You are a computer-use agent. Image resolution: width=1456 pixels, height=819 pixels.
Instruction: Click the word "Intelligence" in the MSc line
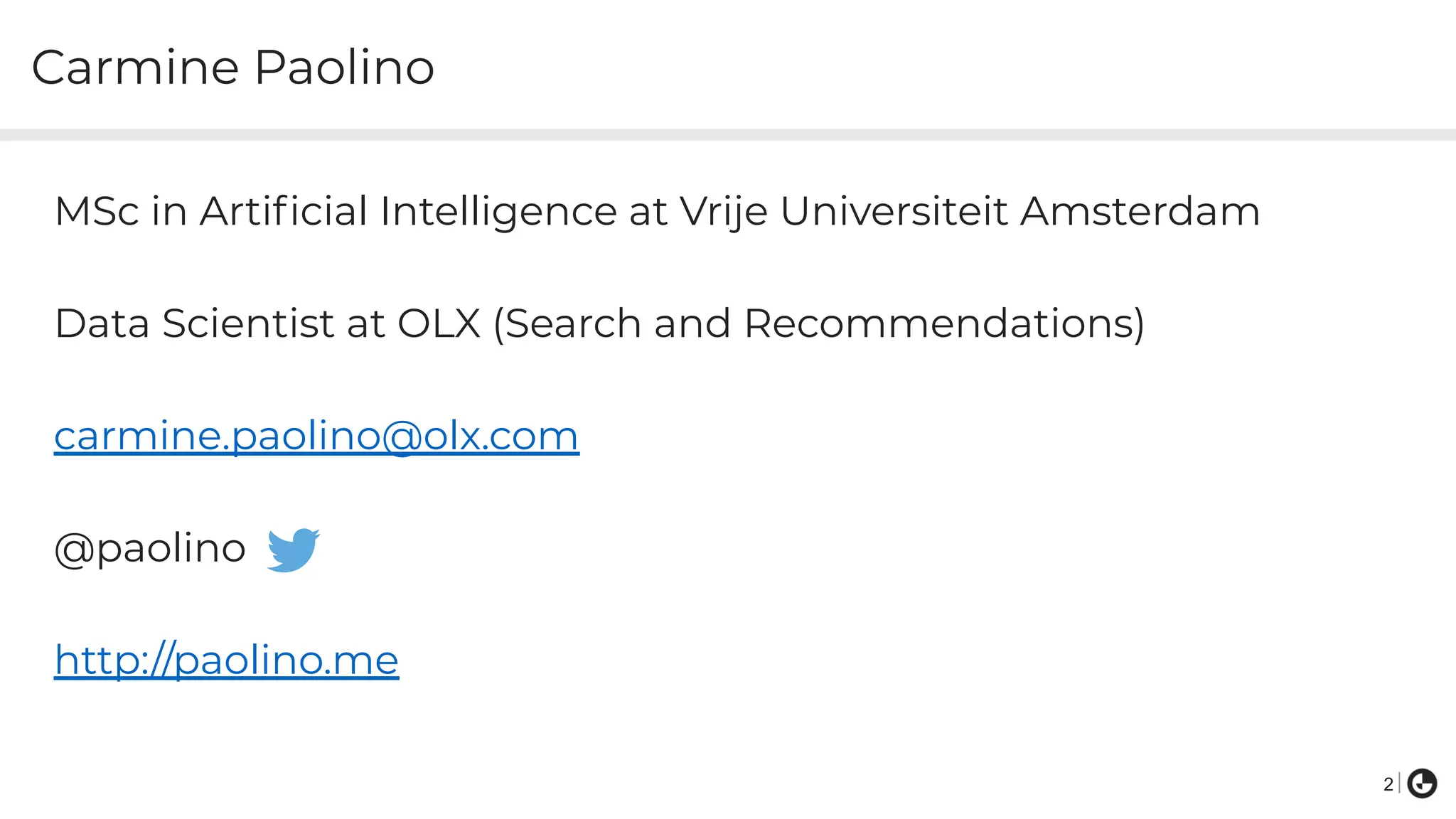click(x=498, y=212)
